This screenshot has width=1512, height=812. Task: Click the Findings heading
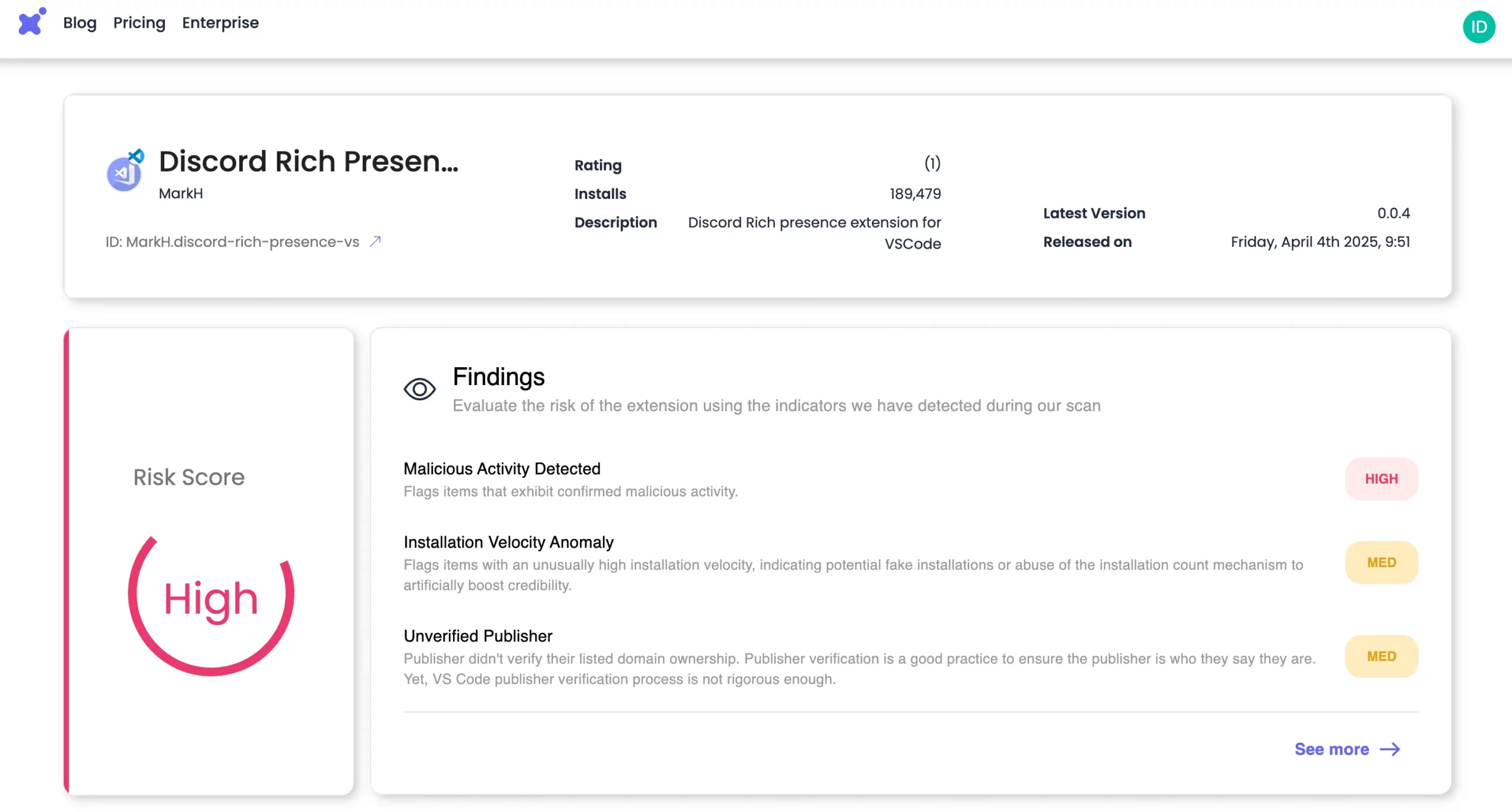(x=498, y=377)
